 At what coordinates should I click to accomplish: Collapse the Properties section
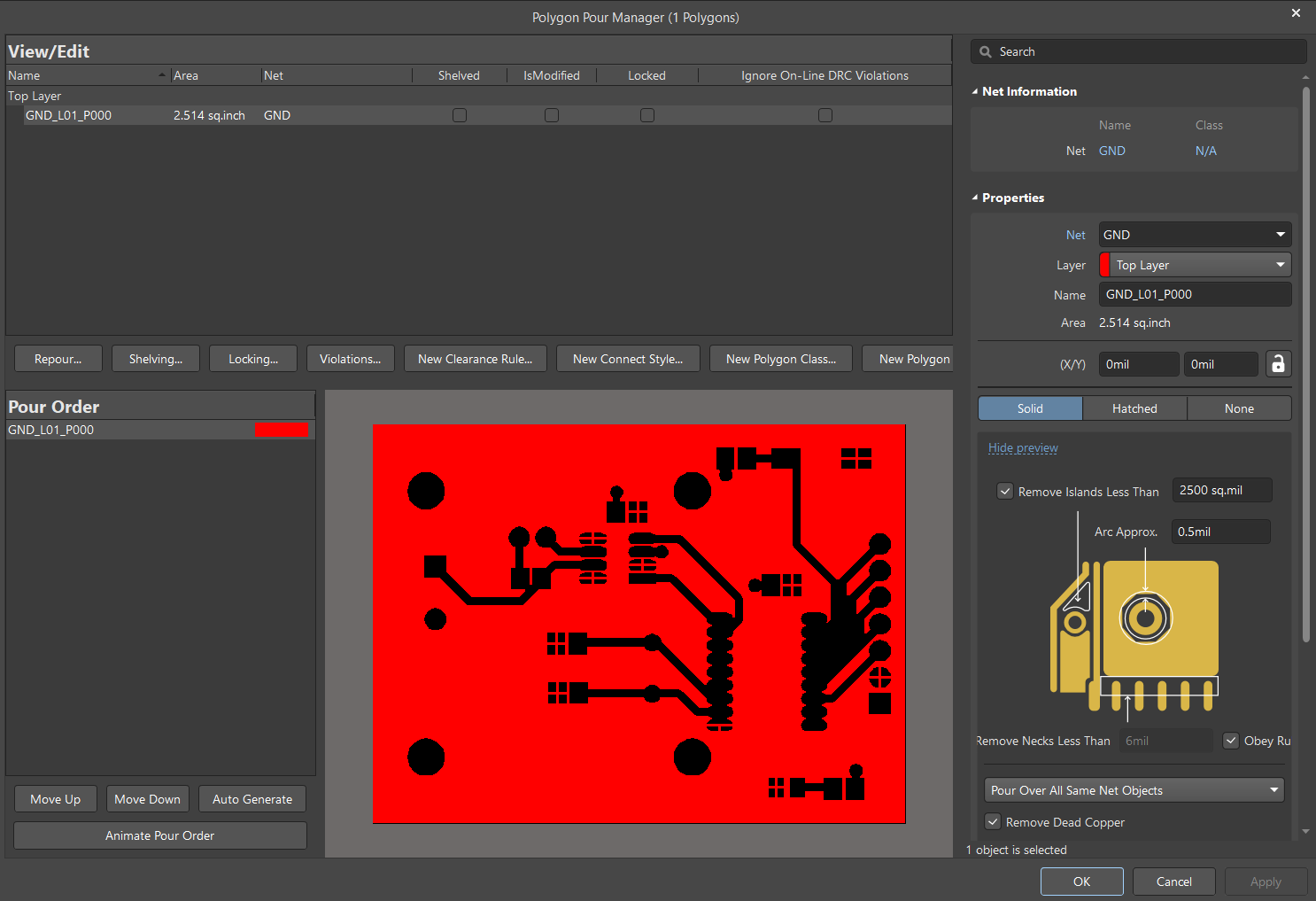[975, 198]
